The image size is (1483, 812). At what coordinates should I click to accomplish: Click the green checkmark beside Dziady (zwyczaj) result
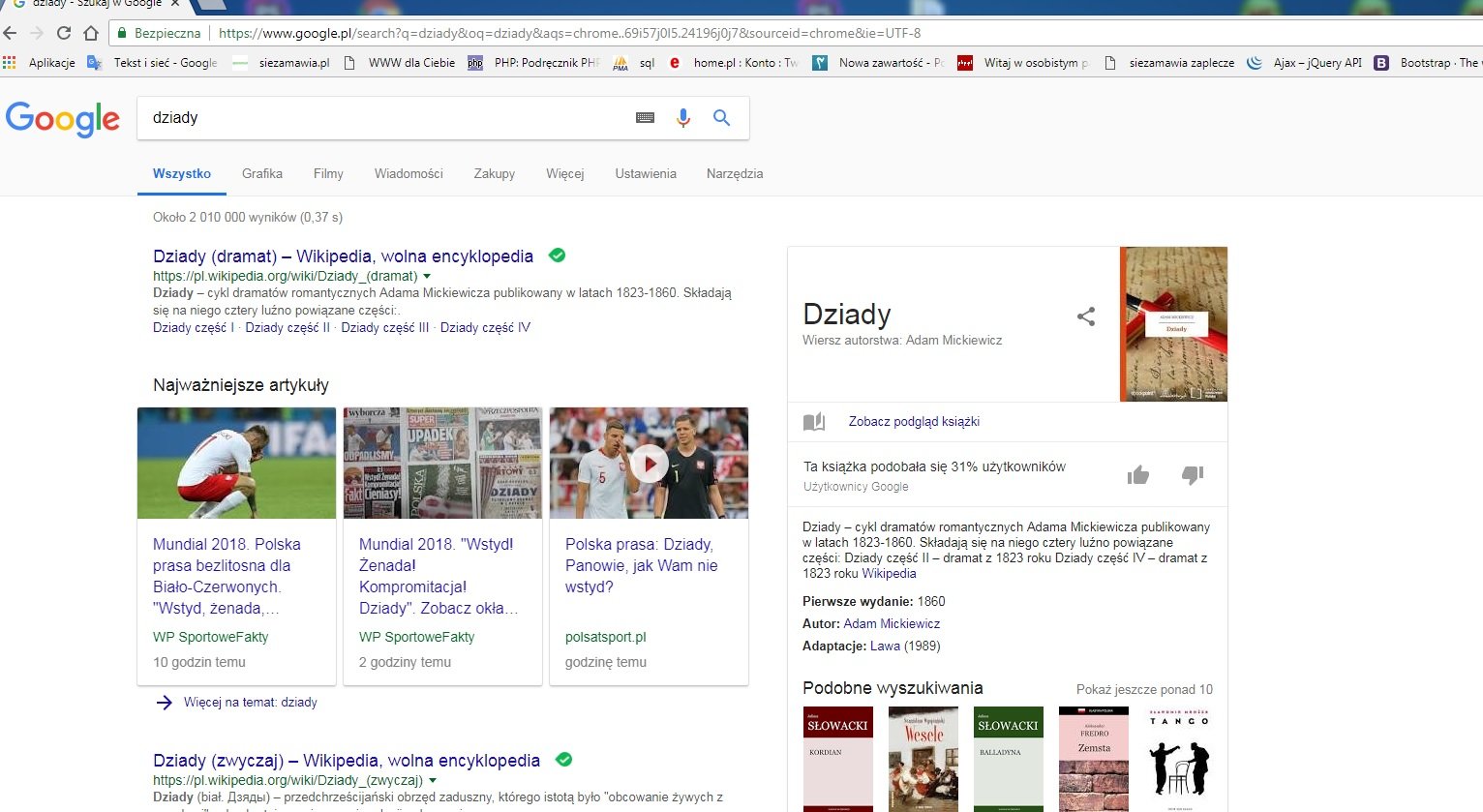pos(563,760)
